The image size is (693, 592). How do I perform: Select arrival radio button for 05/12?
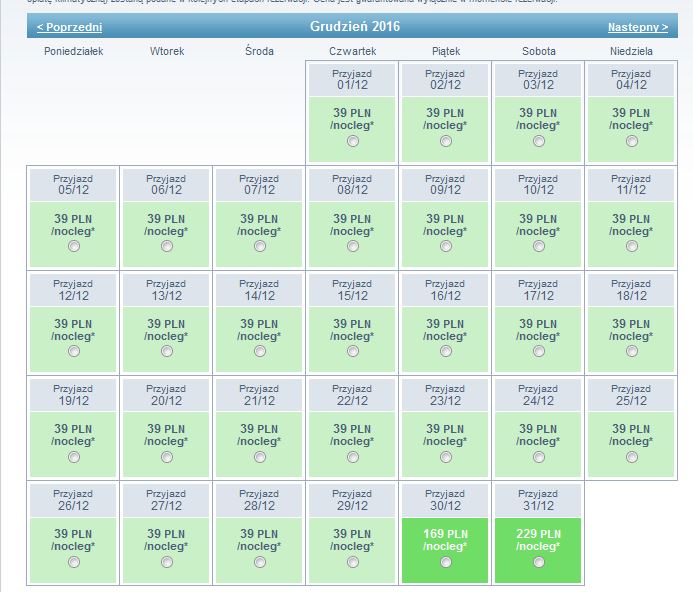74,246
